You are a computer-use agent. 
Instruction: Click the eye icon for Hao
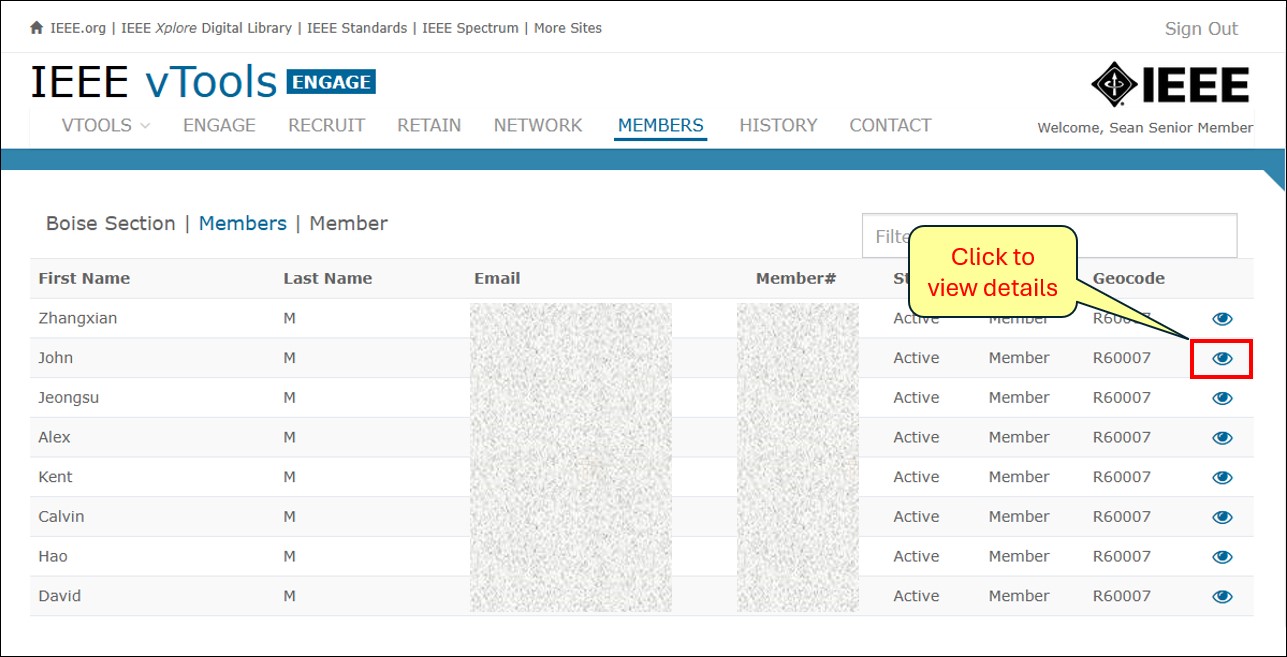point(1222,557)
